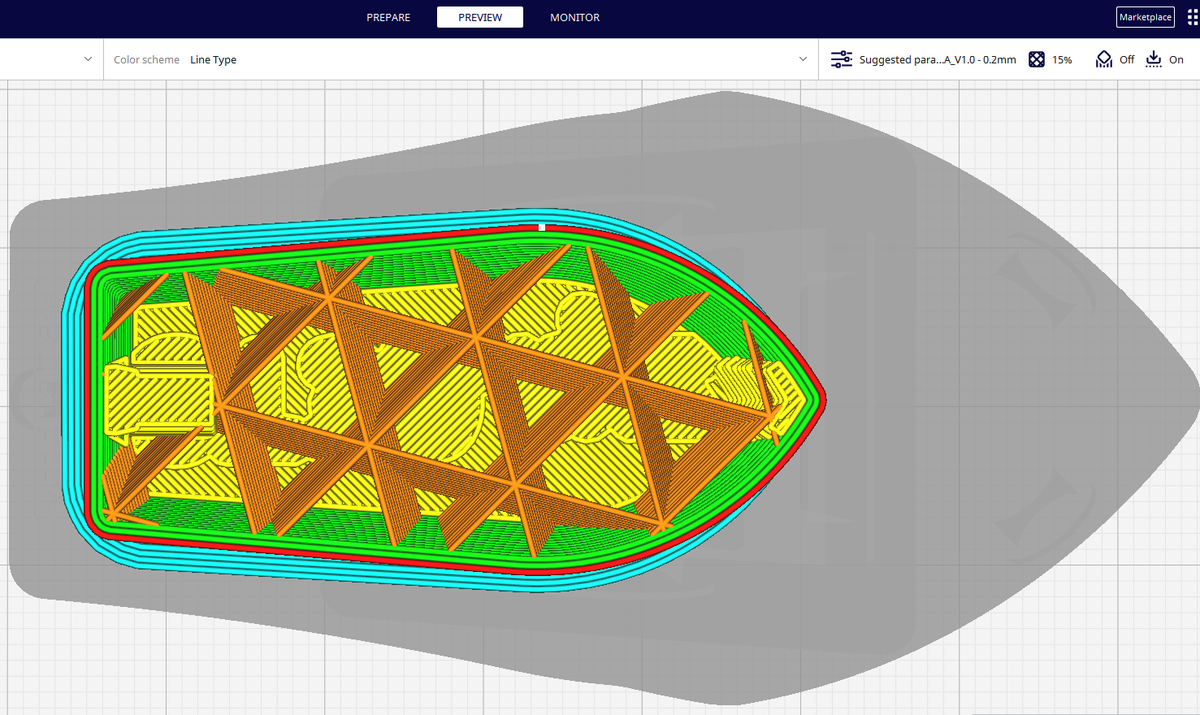The image size is (1200, 715).
Task: Toggle build plate adhesion On
Action: (x=1178, y=59)
